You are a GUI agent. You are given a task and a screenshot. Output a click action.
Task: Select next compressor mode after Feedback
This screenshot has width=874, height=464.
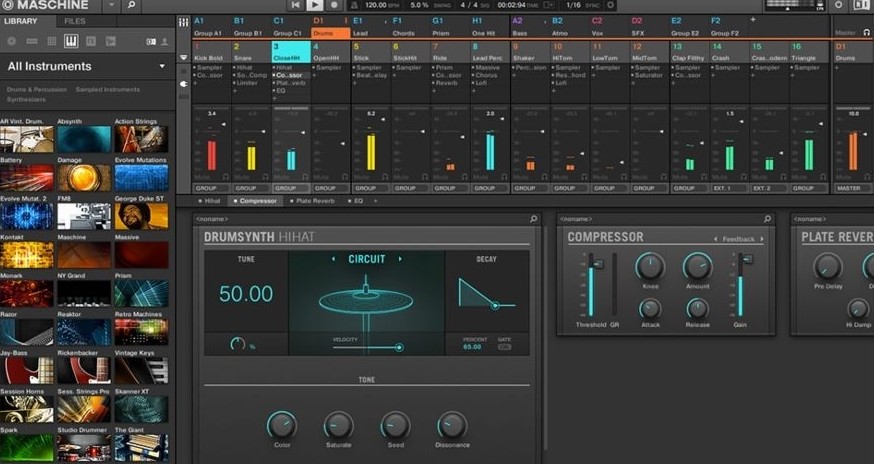pos(762,239)
